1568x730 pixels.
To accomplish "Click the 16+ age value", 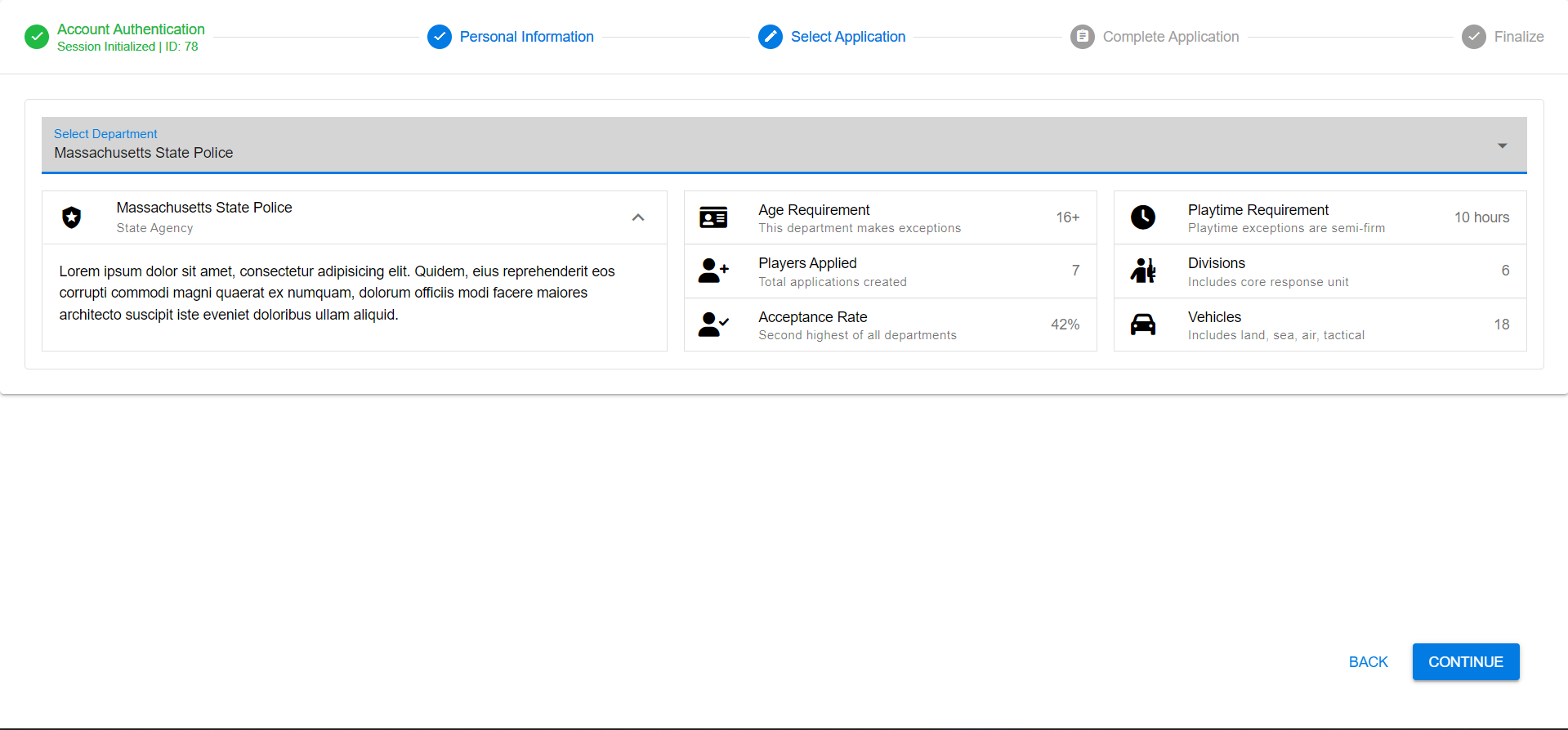I will (1067, 217).
